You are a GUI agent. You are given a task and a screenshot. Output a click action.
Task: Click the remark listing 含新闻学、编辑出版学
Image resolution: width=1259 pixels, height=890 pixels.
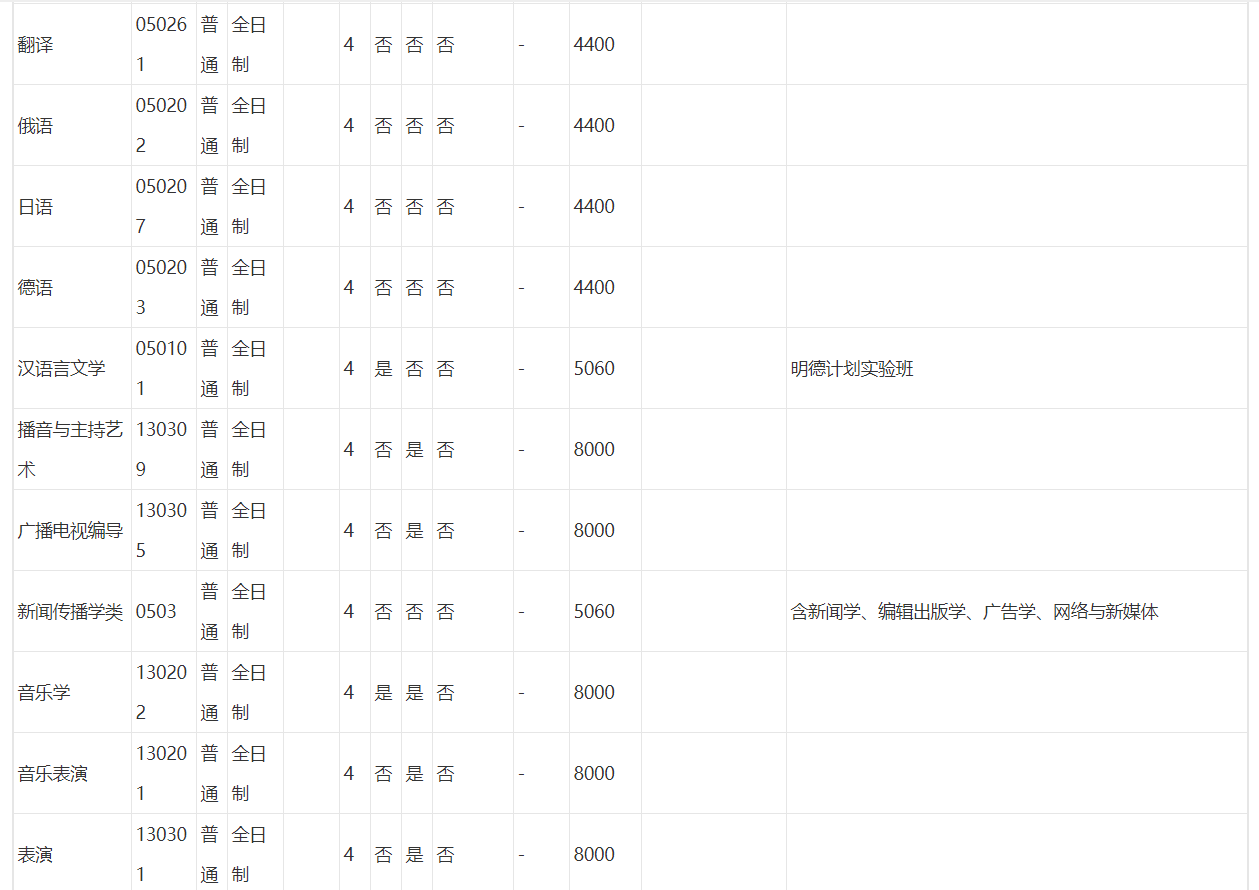click(974, 612)
